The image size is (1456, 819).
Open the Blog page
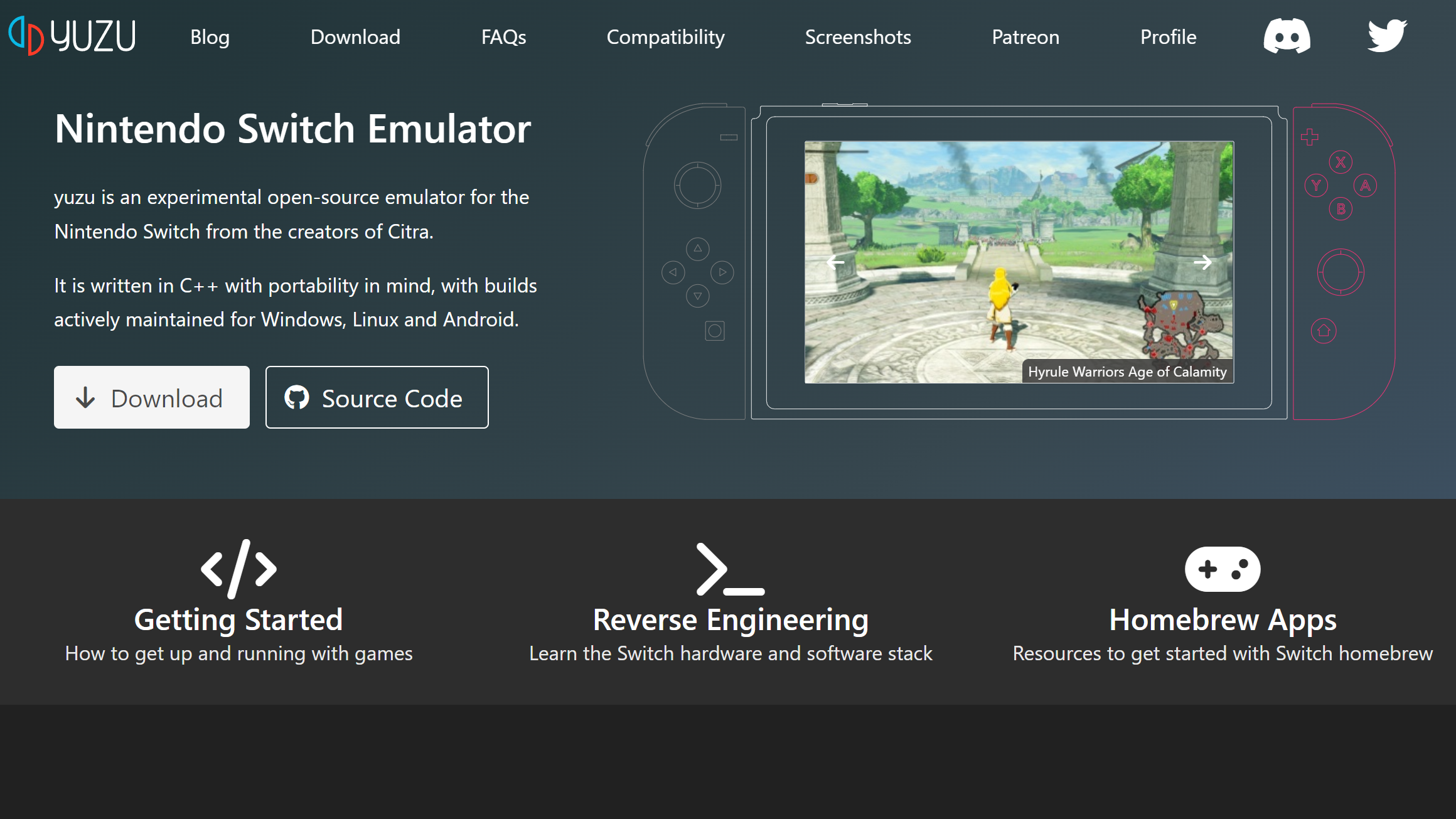tap(210, 37)
